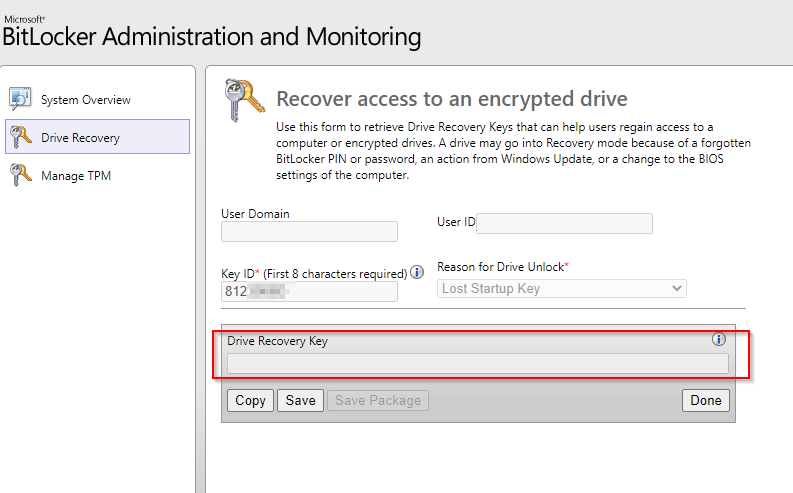Screen dimensions: 793x493
Task: Click the large keys header icon
Action: (244, 99)
